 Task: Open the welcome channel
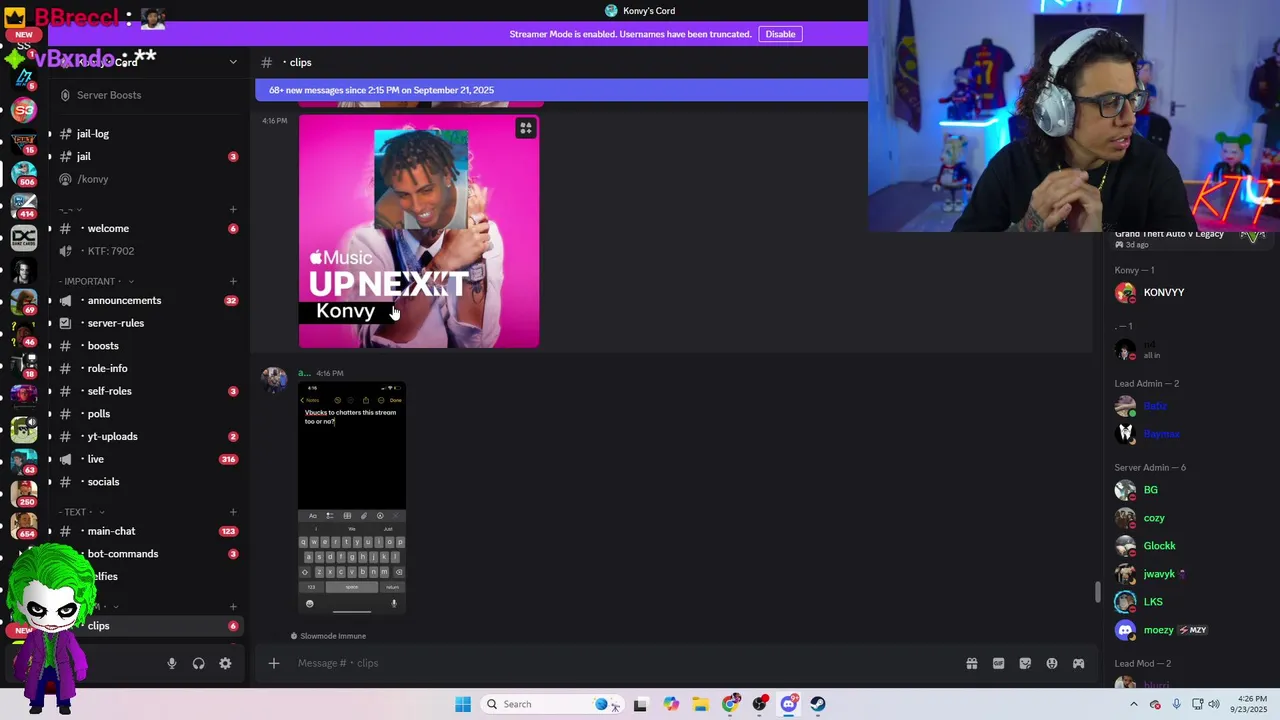point(149,229)
